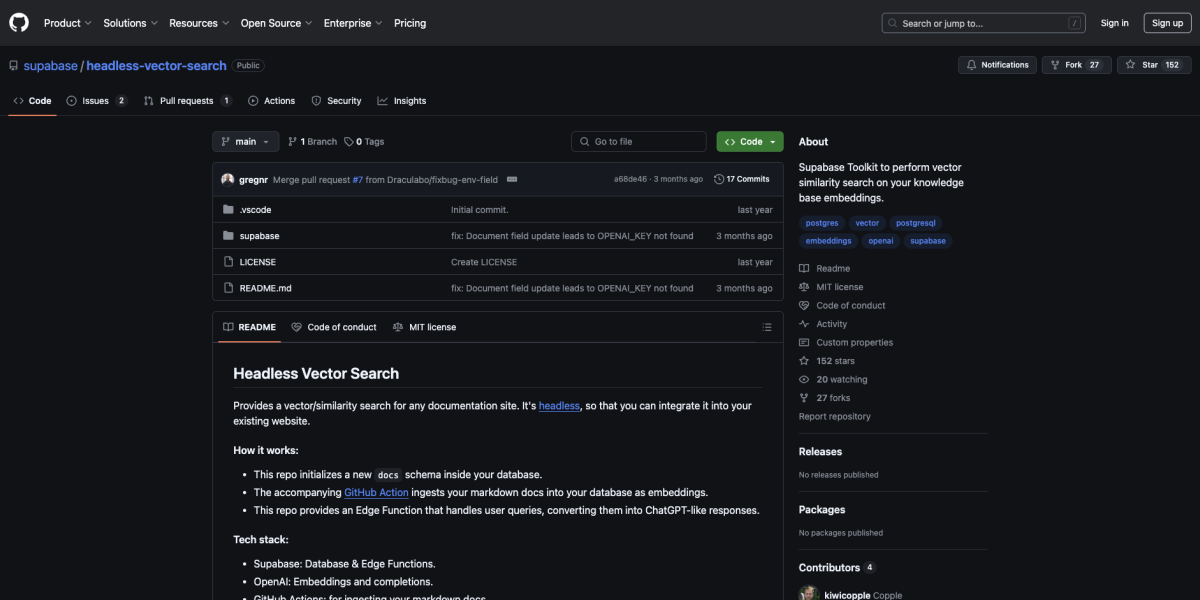Select the MIT license tab
Viewport: 1200px width, 600px height.
point(424,327)
